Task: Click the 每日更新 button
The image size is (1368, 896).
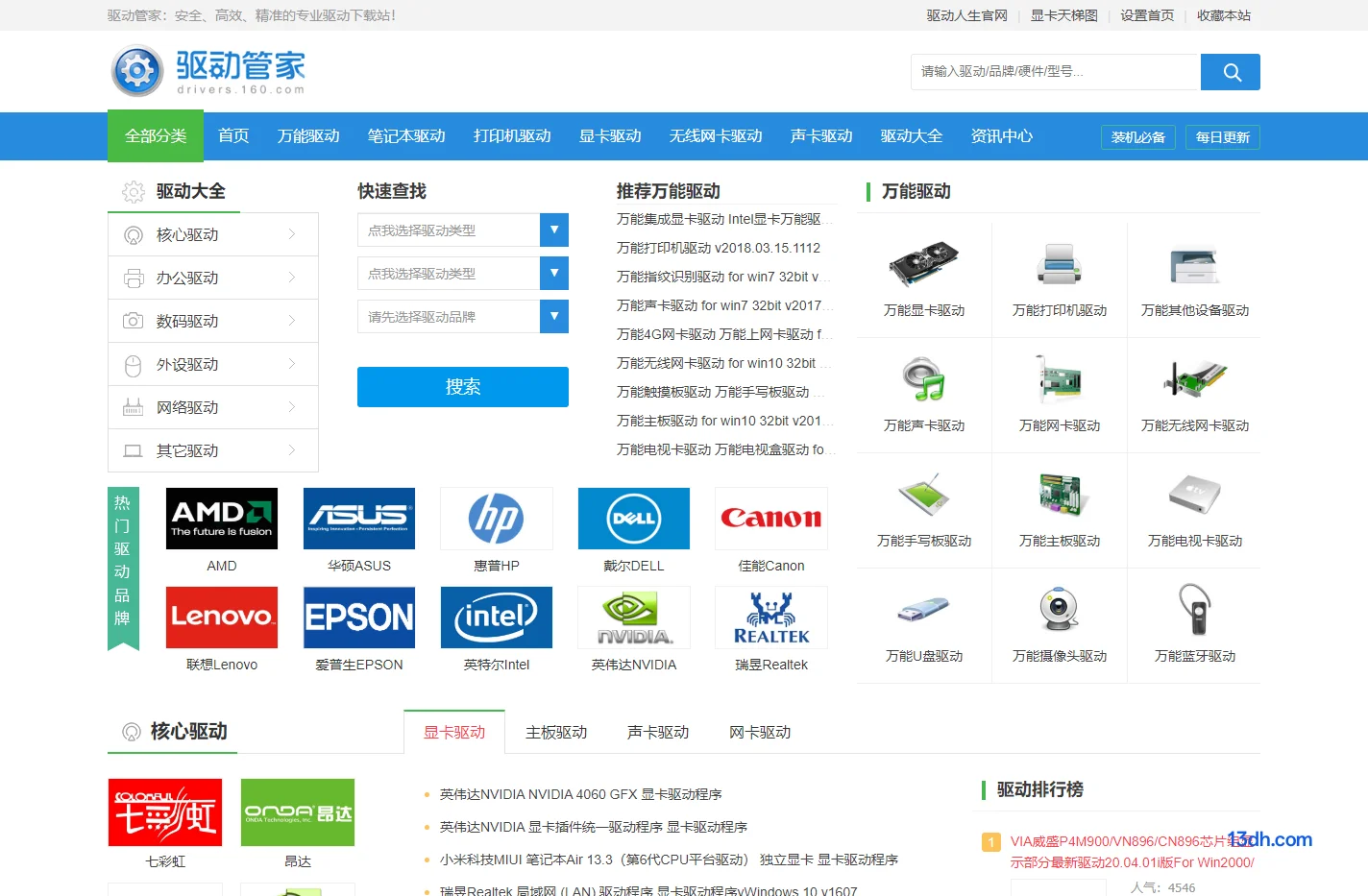Action: pos(1223,137)
